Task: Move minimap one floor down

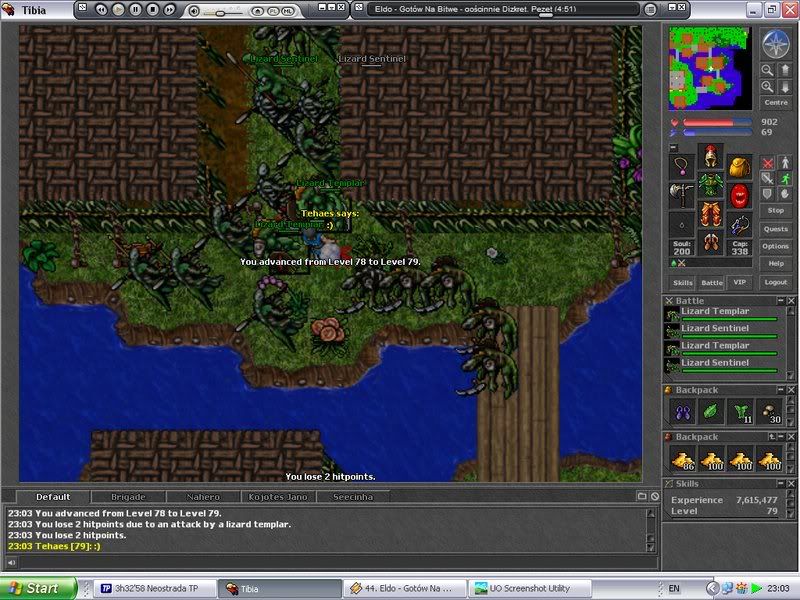Action: (x=785, y=87)
